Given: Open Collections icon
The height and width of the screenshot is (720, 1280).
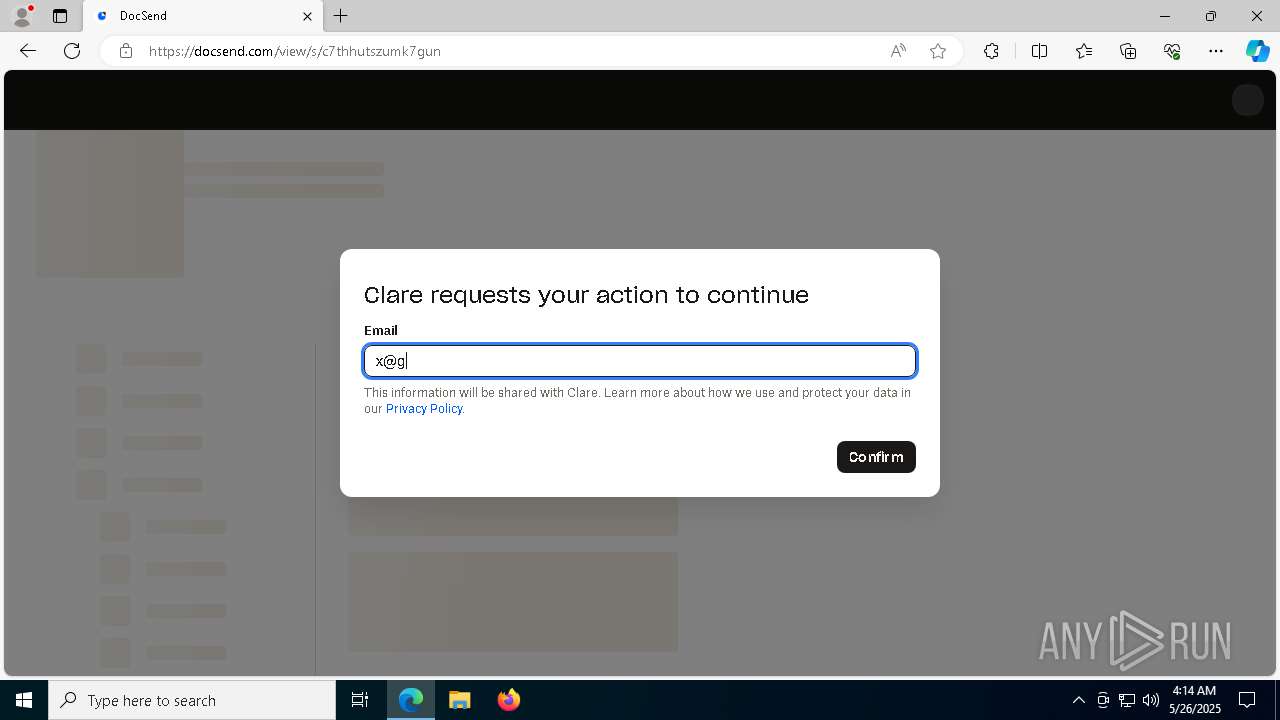Looking at the screenshot, I should tap(1128, 51).
